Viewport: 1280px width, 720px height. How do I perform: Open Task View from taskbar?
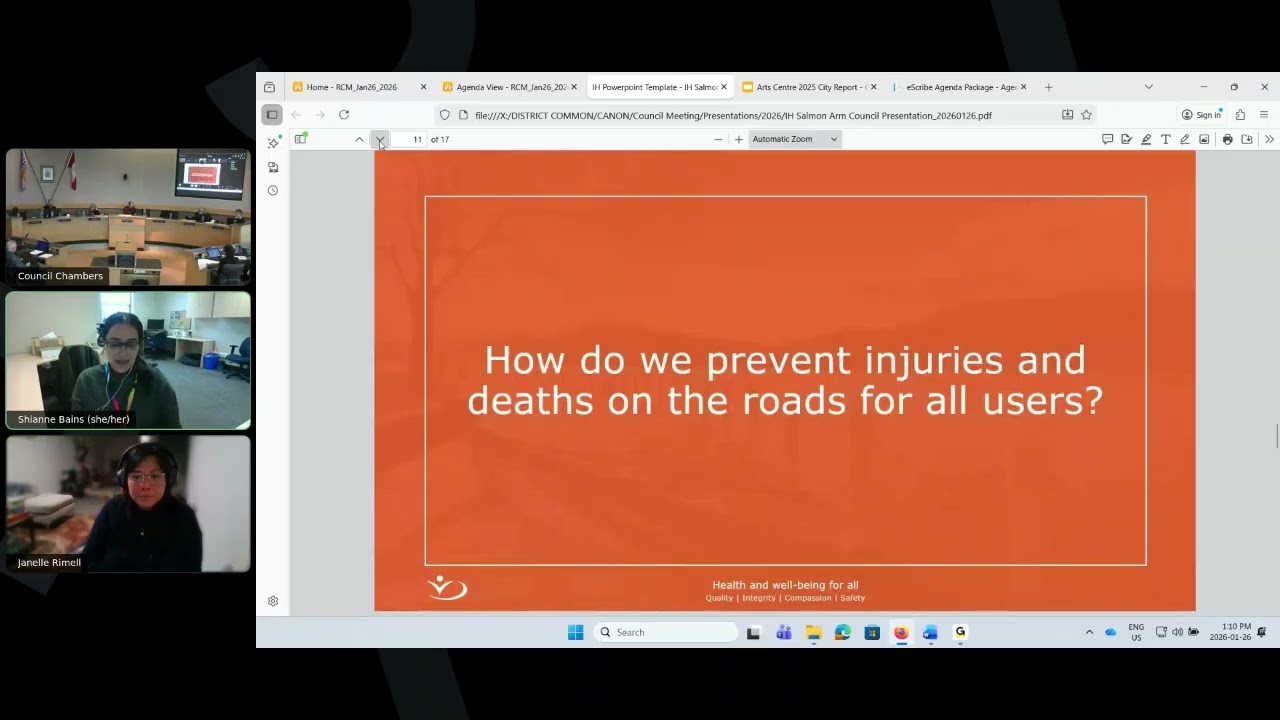coord(754,632)
